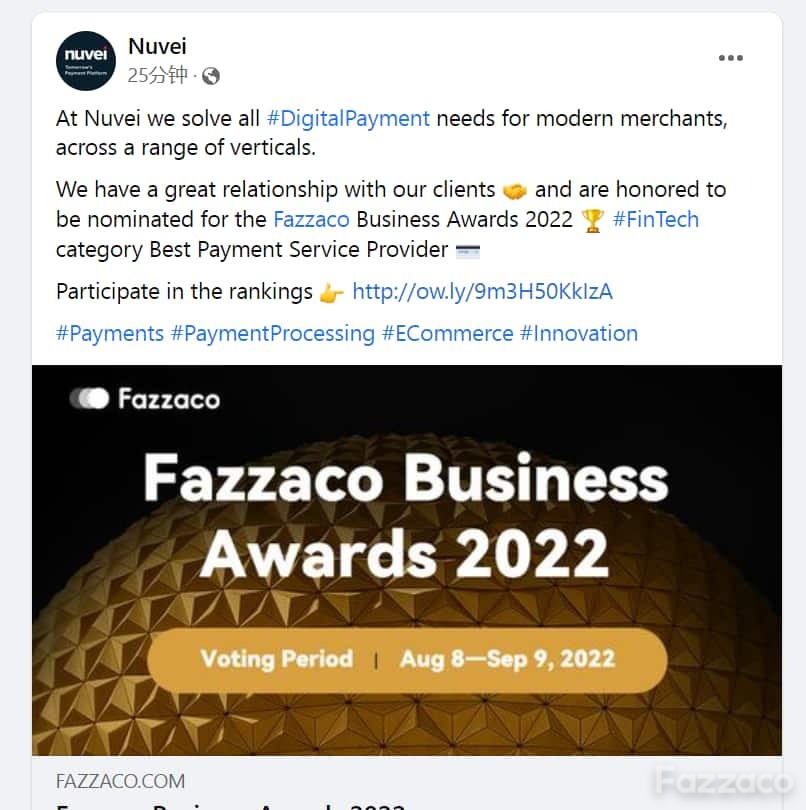Open the Fazzaco Business Awards 2022 preview image
The image size is (806, 810).
(x=407, y=560)
